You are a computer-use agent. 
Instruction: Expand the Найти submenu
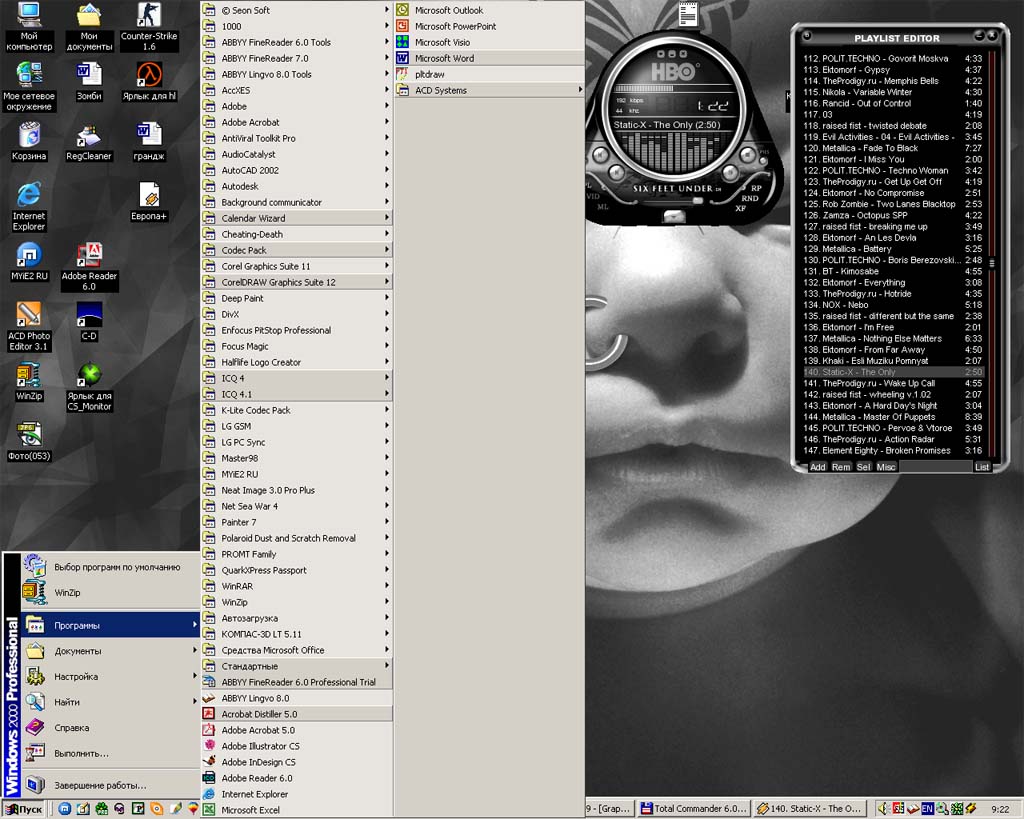(x=110, y=701)
